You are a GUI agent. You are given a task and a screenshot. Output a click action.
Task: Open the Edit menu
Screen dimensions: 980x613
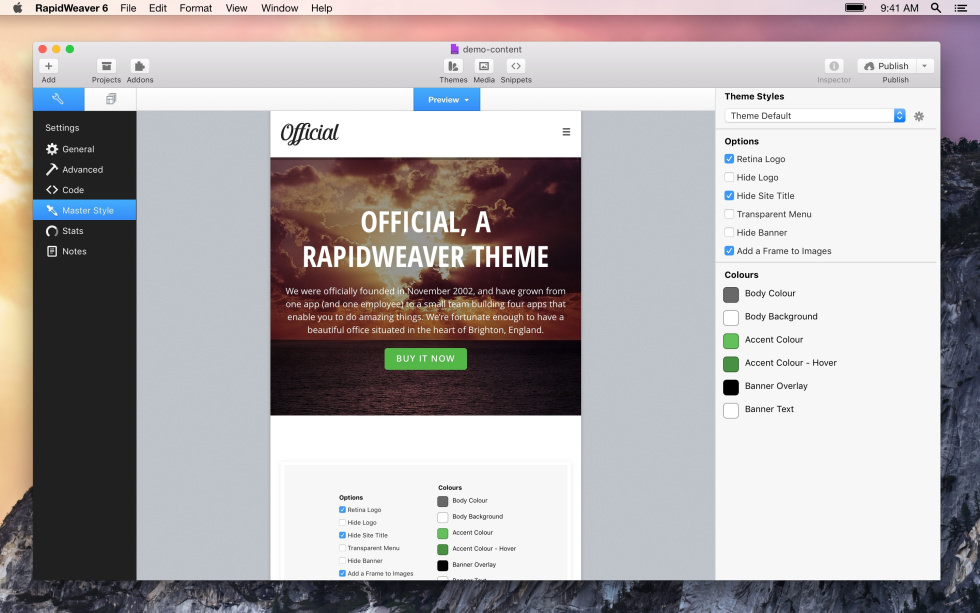pos(158,8)
